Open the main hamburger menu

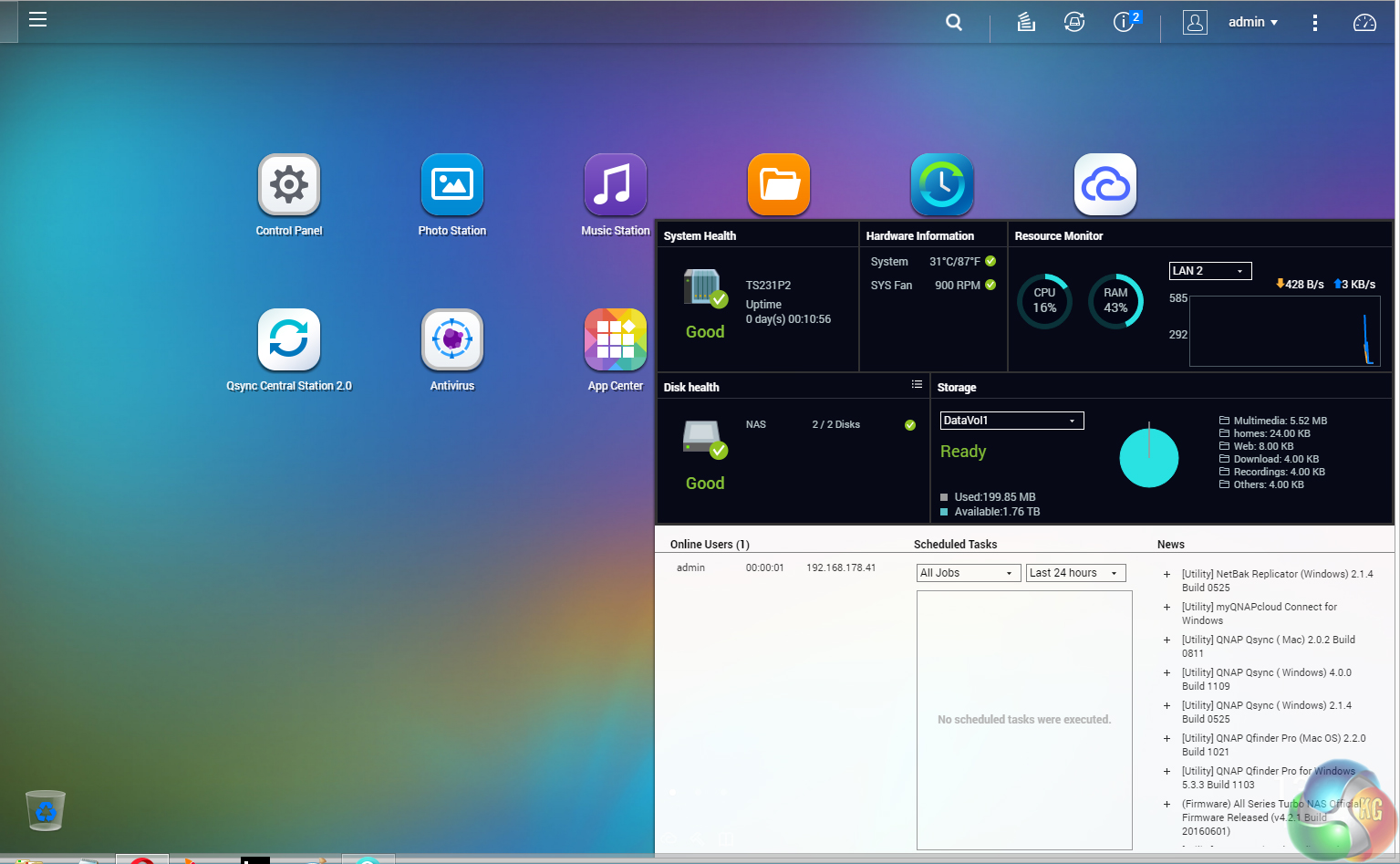pos(37,20)
